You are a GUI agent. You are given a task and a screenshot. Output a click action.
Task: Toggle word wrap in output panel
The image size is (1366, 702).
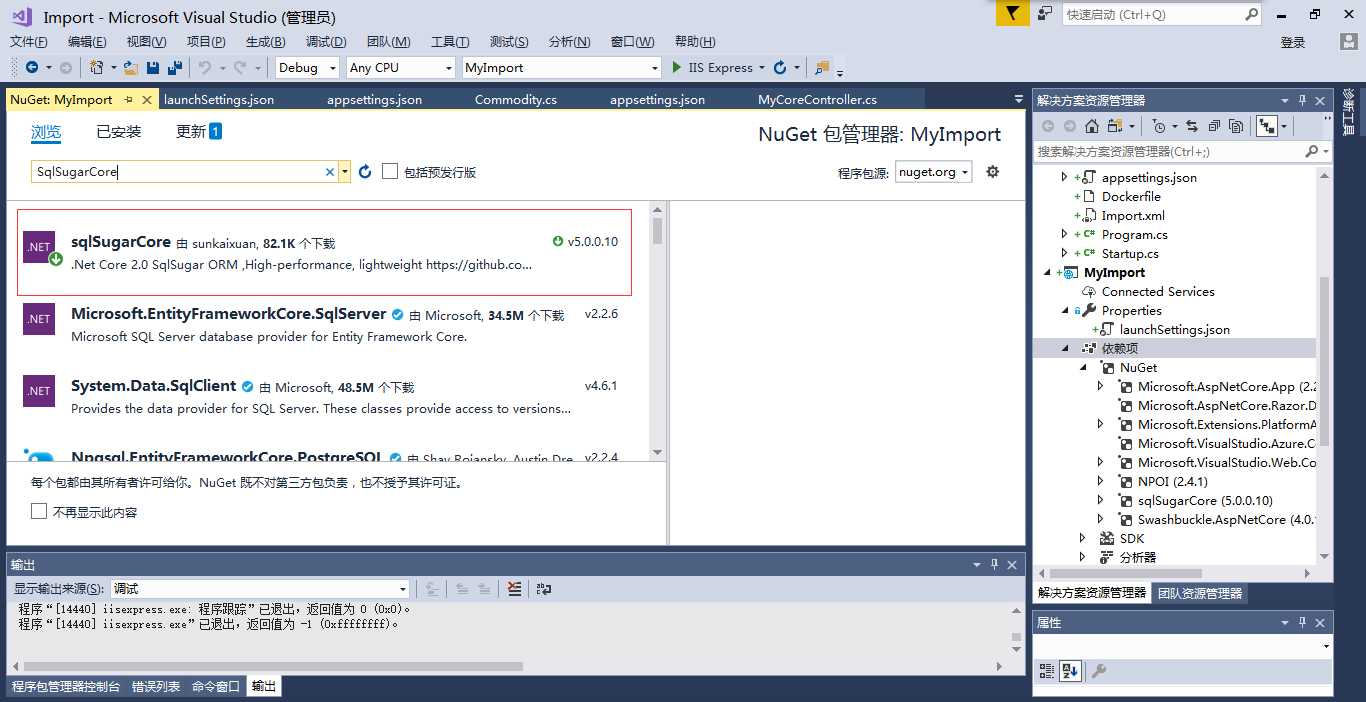coord(544,589)
